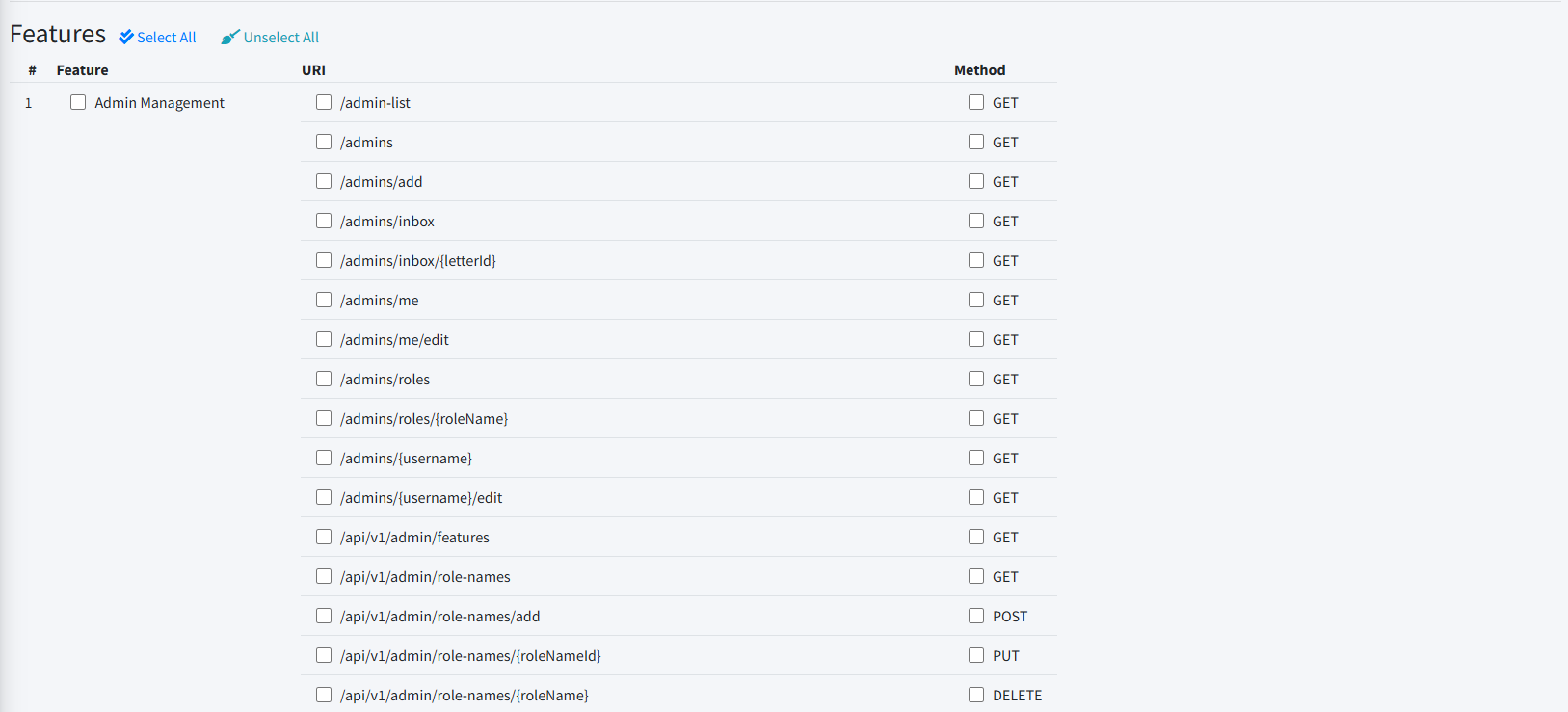The height and width of the screenshot is (712, 1568).
Task: Click the '/api/v1/admin/role-names/add' URI text
Action: [440, 617]
